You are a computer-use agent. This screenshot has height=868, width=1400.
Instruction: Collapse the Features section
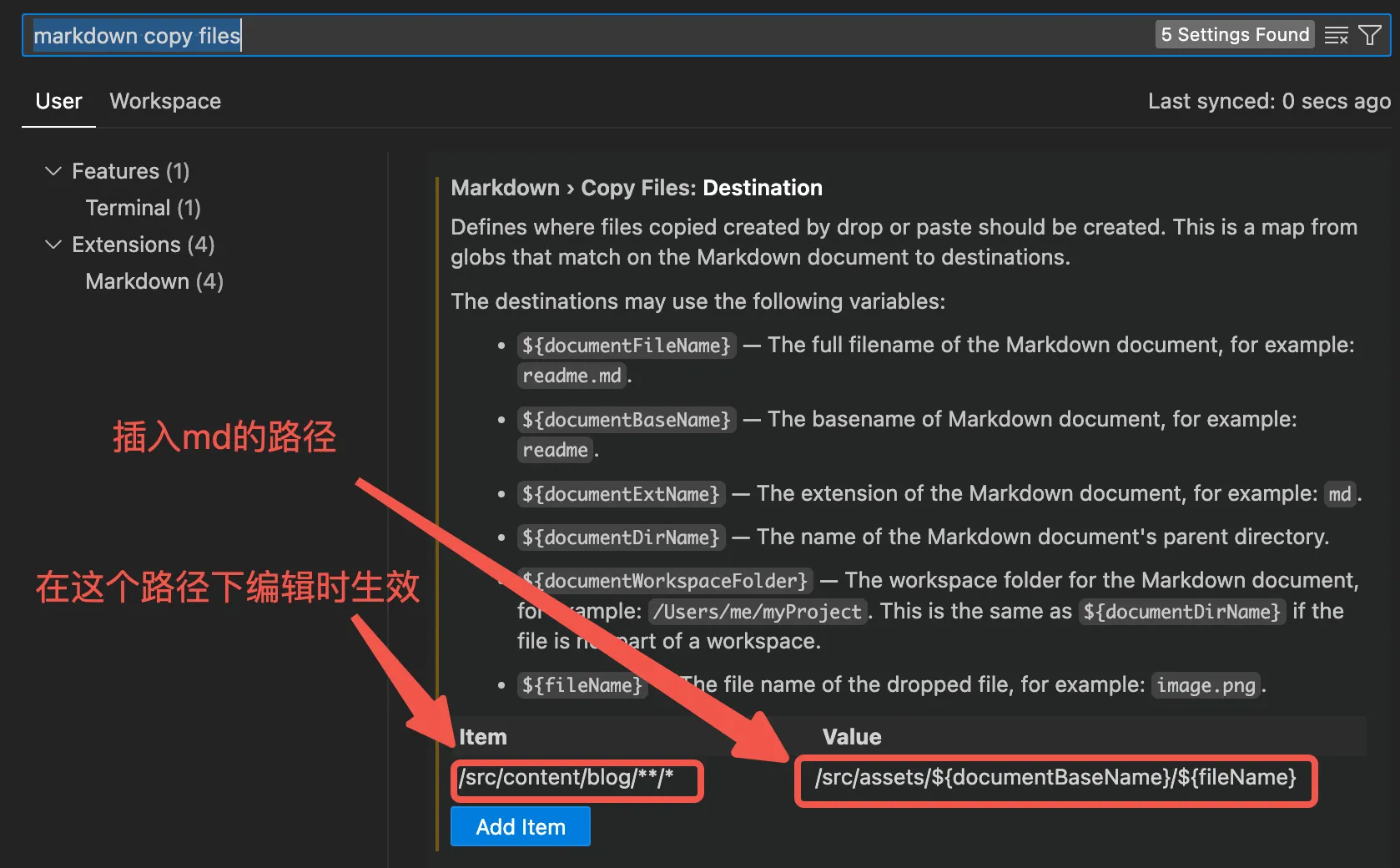coord(53,171)
